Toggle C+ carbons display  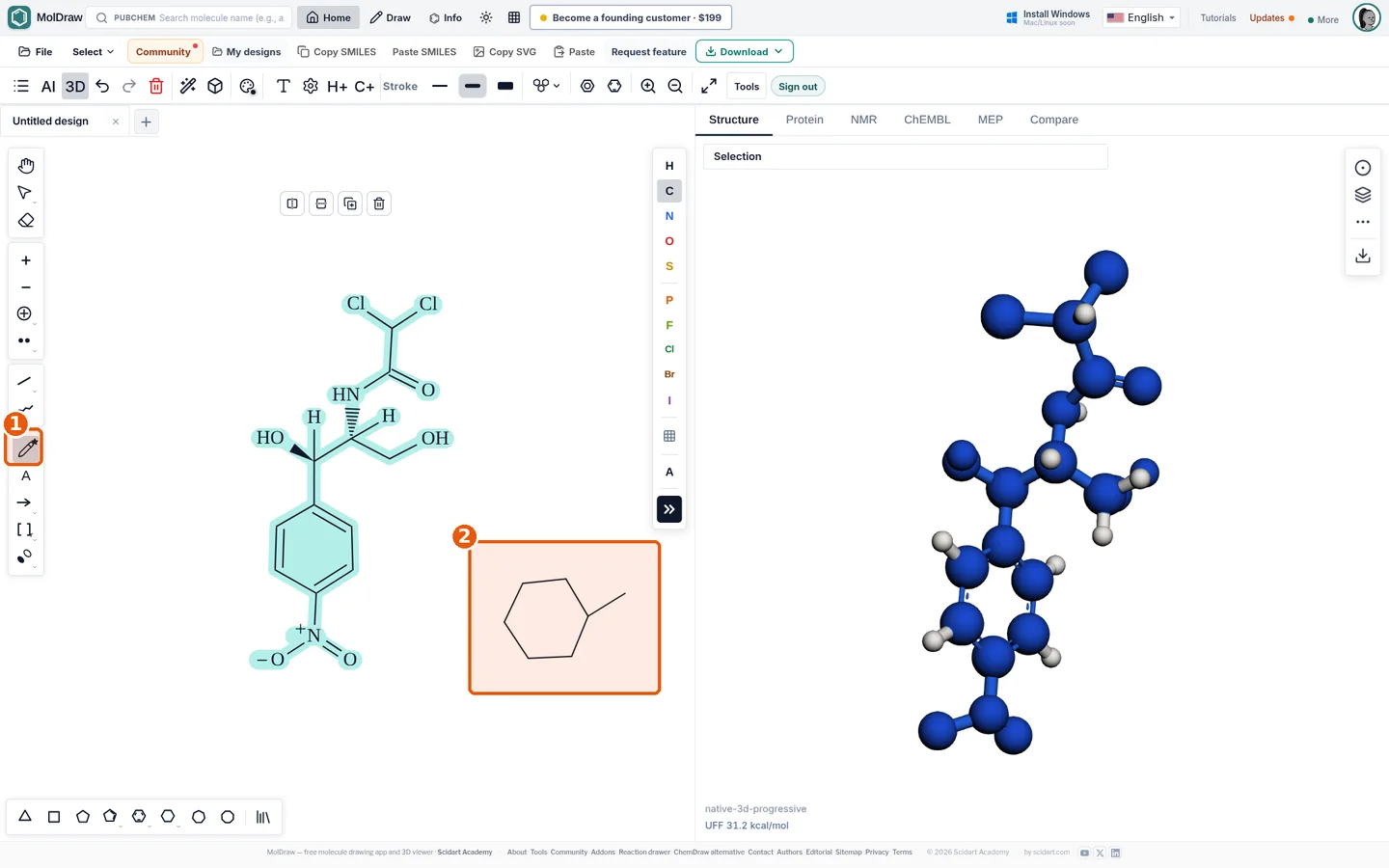365,87
